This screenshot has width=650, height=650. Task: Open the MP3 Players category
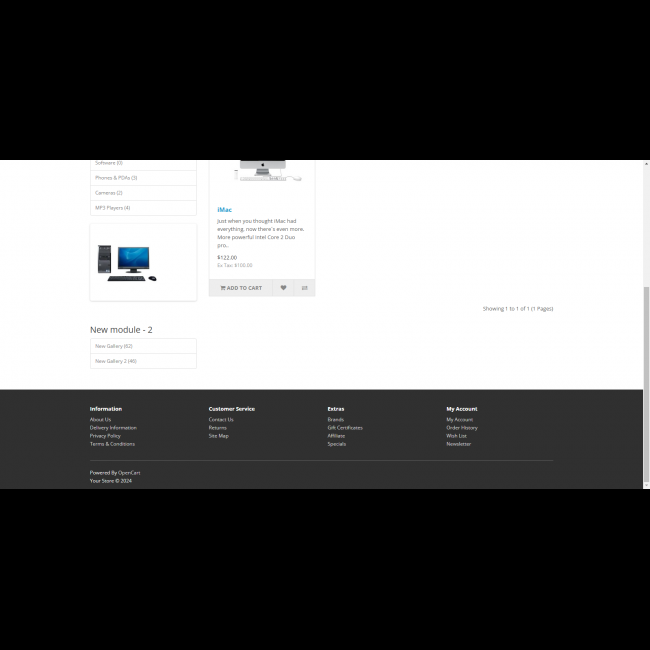pyautogui.click(x=113, y=208)
